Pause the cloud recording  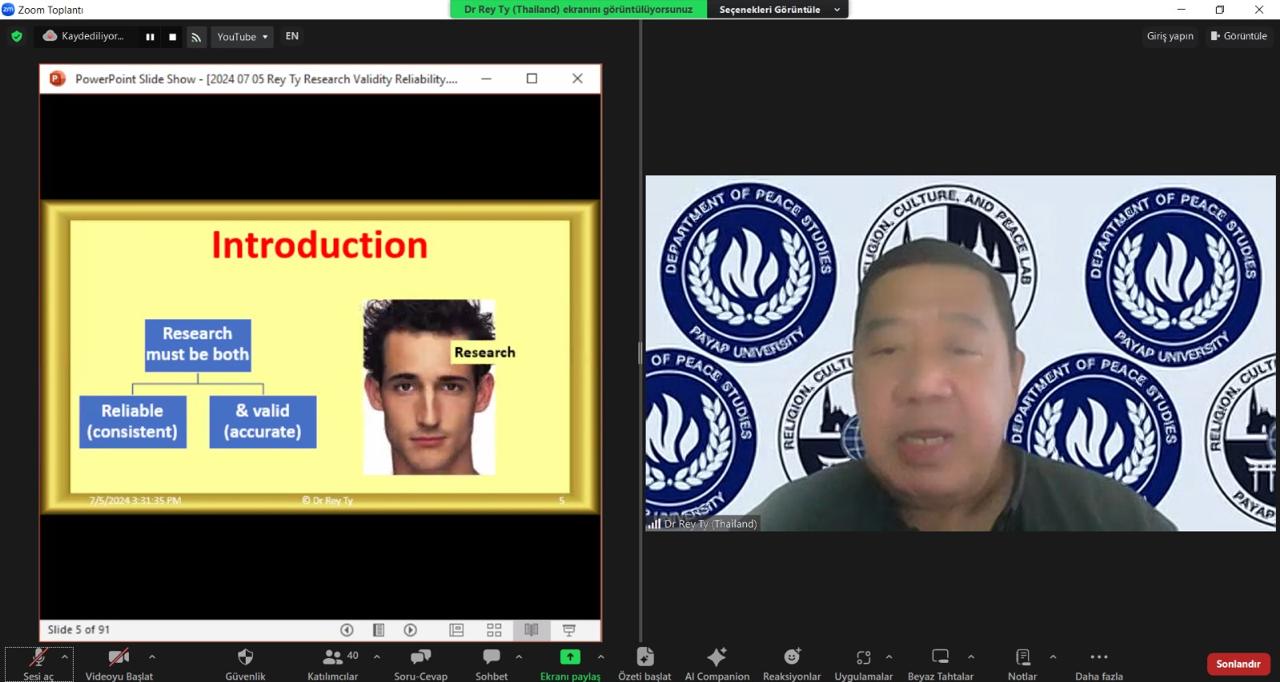tap(150, 37)
